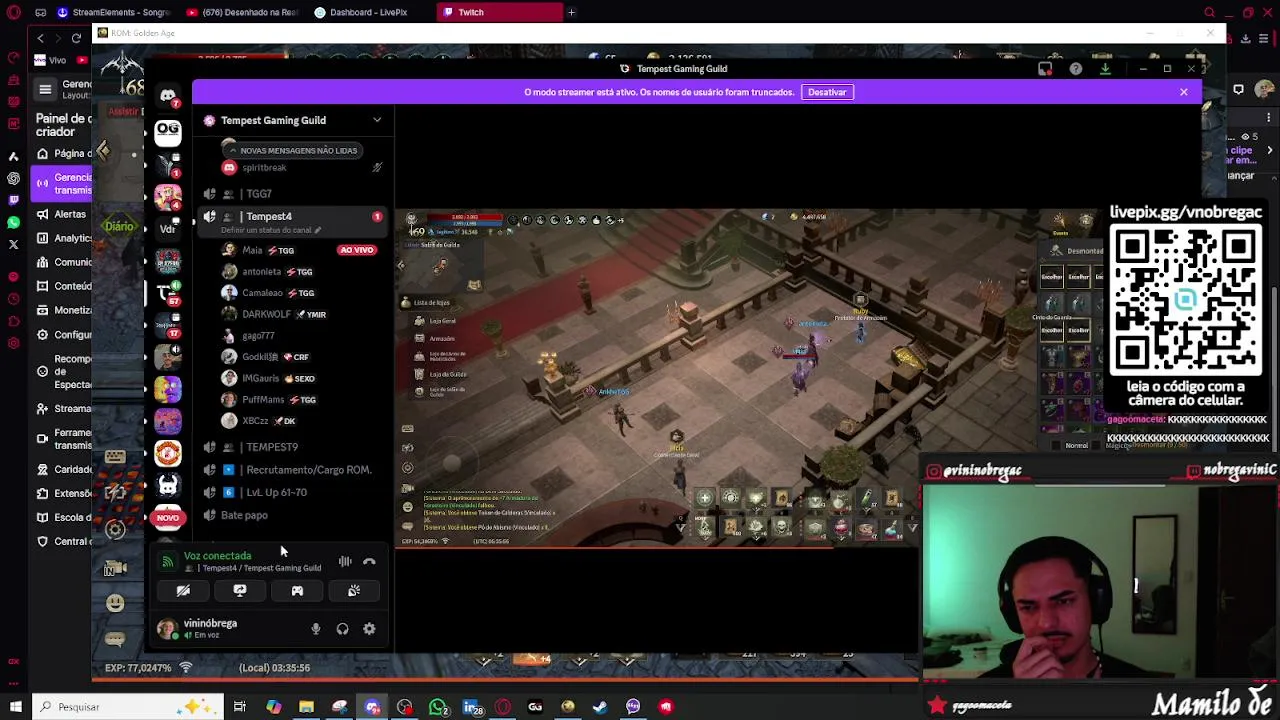This screenshot has width=1280, height=720.
Task: Switch to Dashboard - LivePix tab
Action: [x=369, y=12]
